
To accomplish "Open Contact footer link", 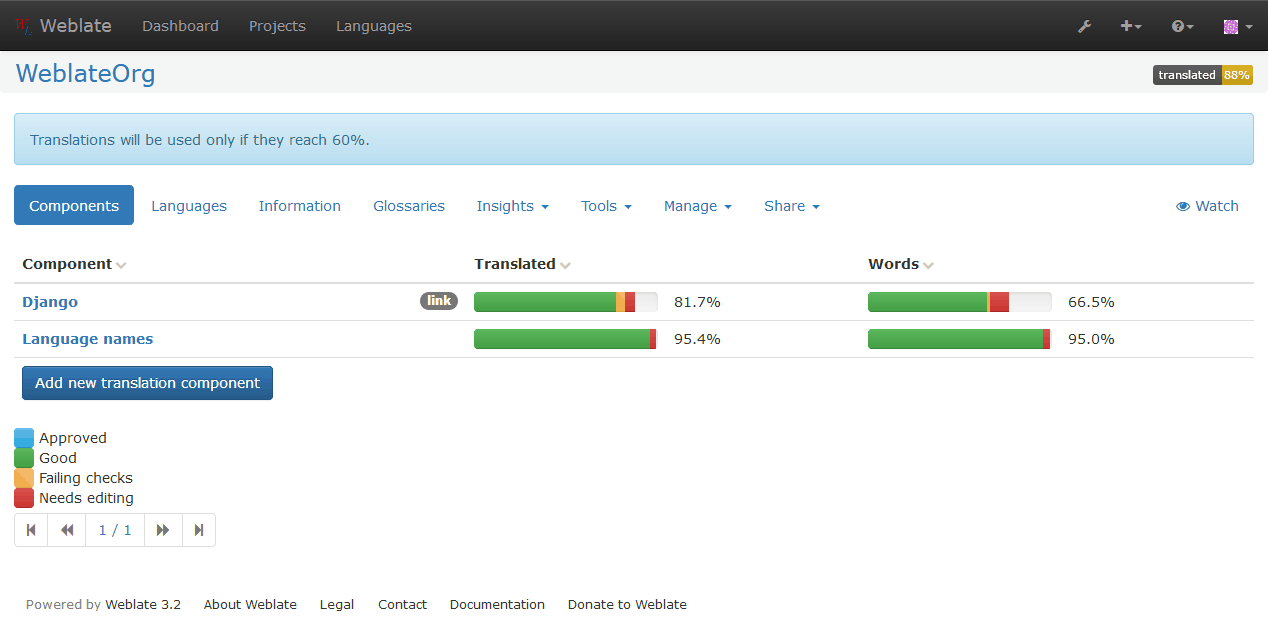I will pos(402,604).
